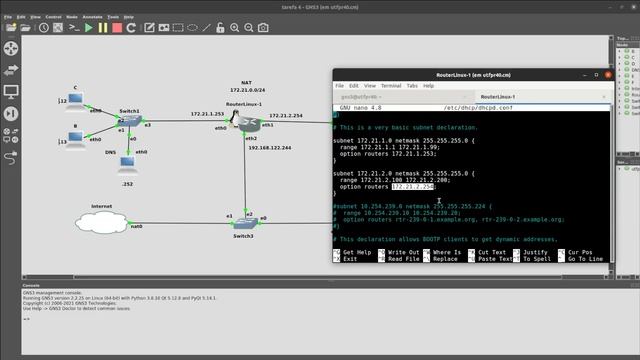This screenshot has width=640, height=360.
Task: Click the NAT 172.21.0.0/24 label
Action: pyautogui.click(x=247, y=87)
